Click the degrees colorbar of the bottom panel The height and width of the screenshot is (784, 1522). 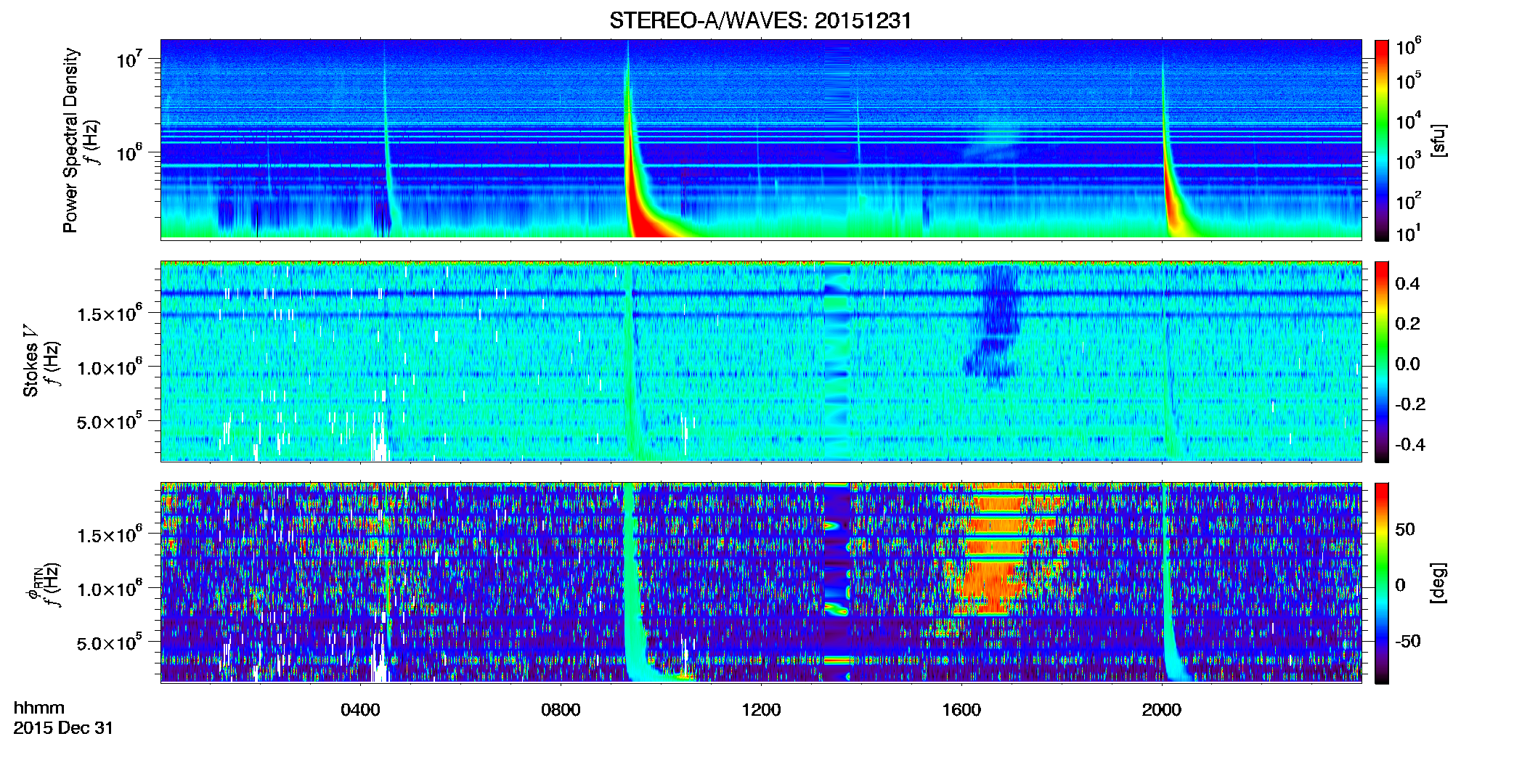pos(1382,583)
